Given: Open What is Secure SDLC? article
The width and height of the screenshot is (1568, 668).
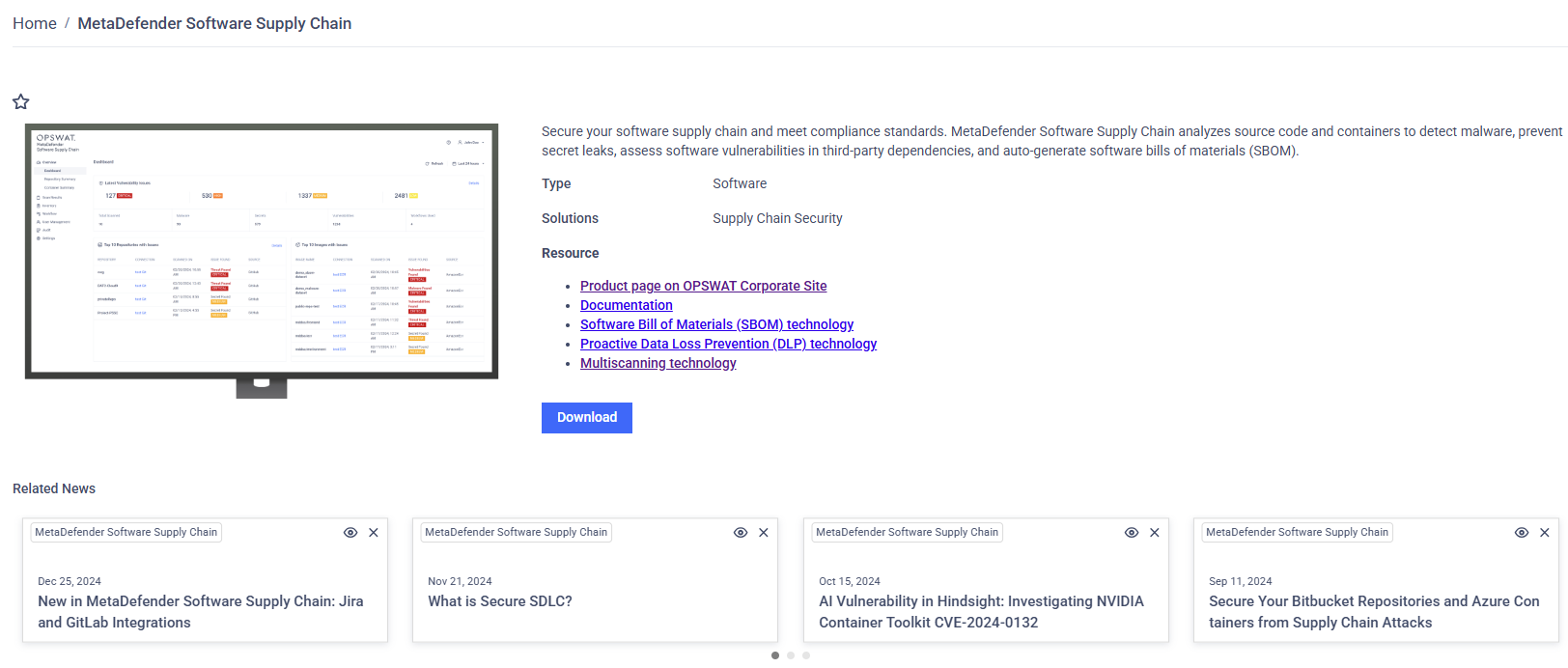Looking at the screenshot, I should (500, 601).
